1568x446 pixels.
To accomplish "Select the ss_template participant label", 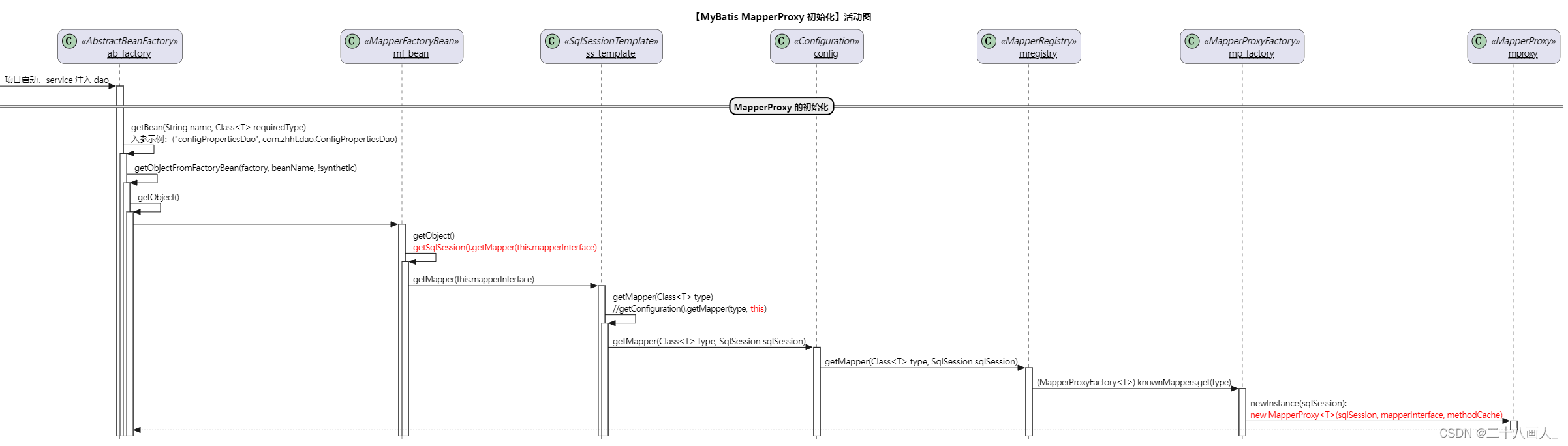I will click(x=610, y=53).
